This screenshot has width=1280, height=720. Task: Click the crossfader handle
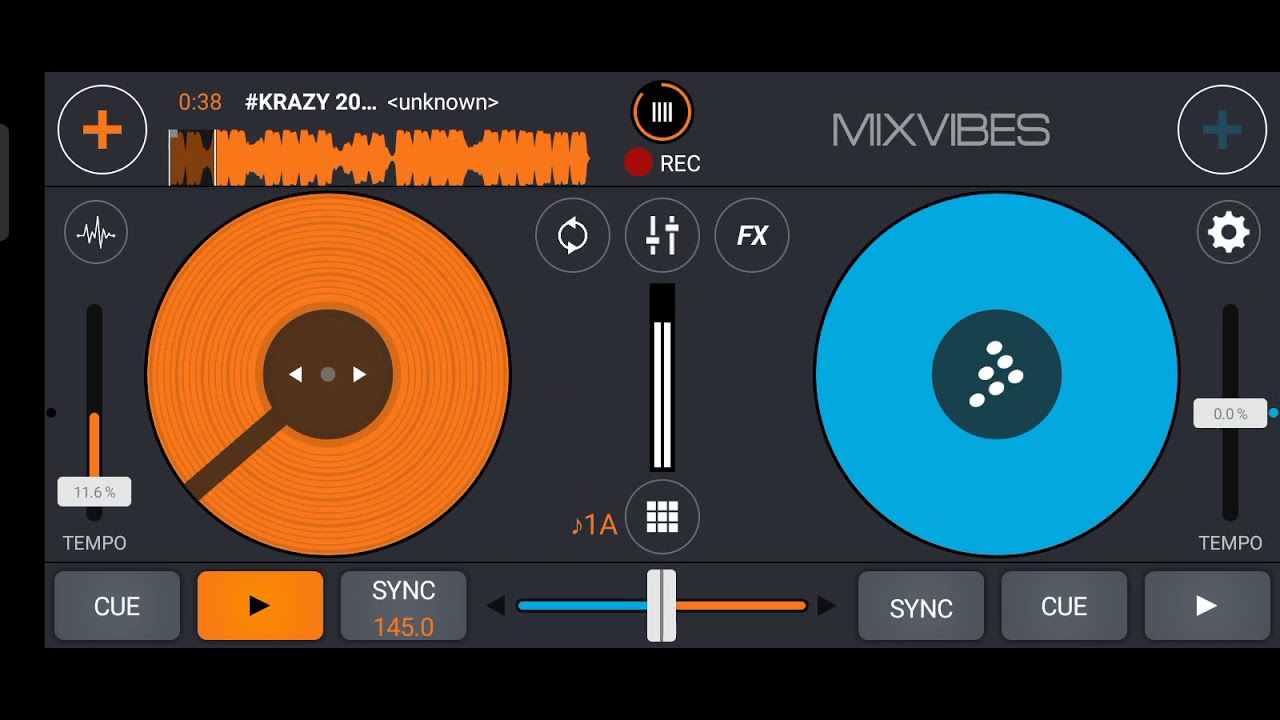(x=661, y=606)
